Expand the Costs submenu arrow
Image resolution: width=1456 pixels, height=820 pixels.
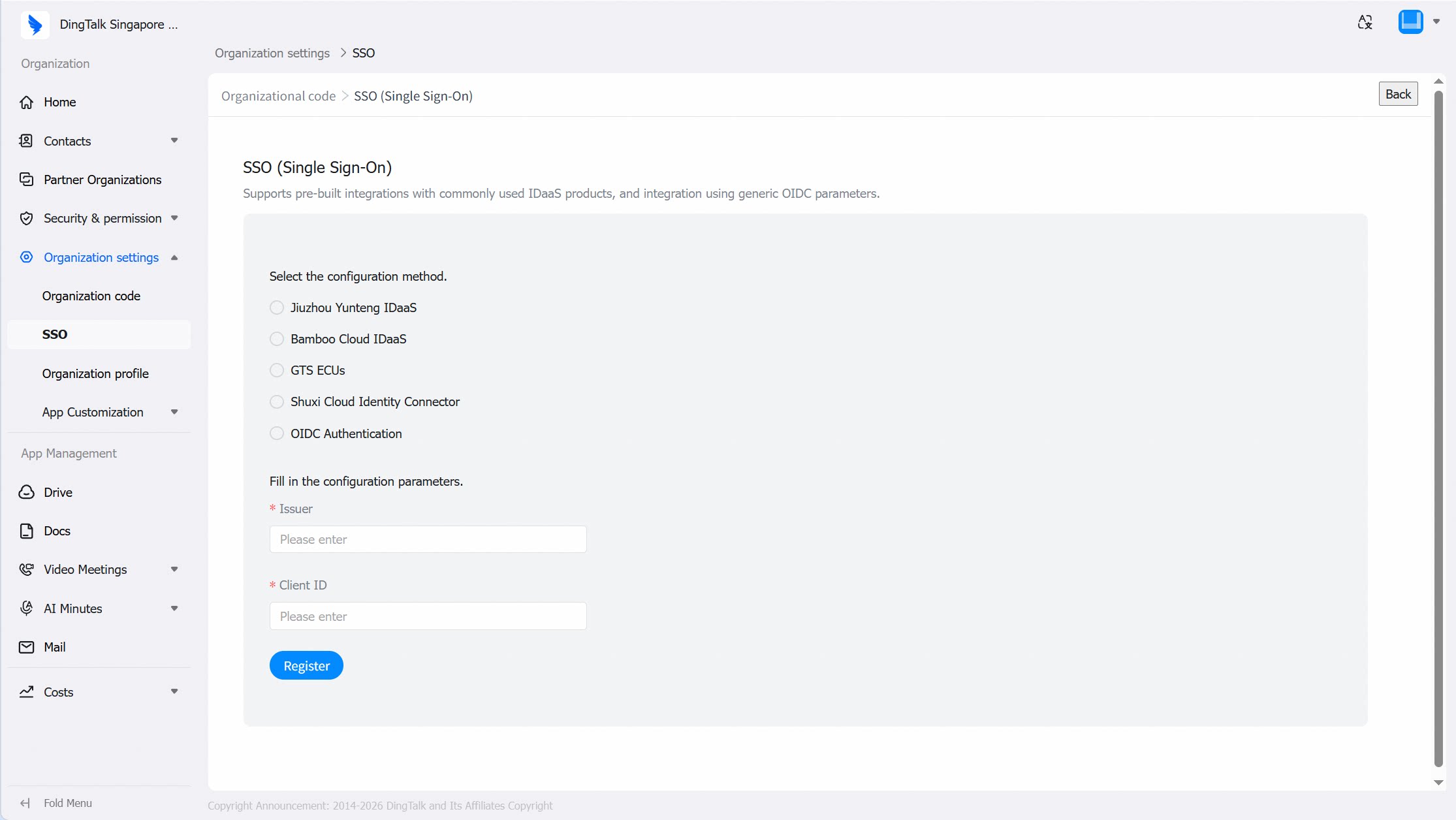pyautogui.click(x=174, y=691)
